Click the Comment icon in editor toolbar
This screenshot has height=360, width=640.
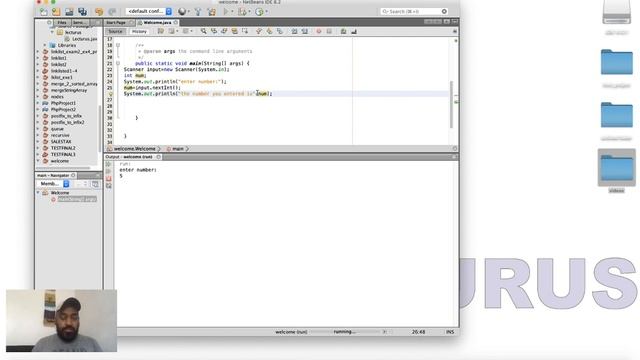[x=343, y=31]
